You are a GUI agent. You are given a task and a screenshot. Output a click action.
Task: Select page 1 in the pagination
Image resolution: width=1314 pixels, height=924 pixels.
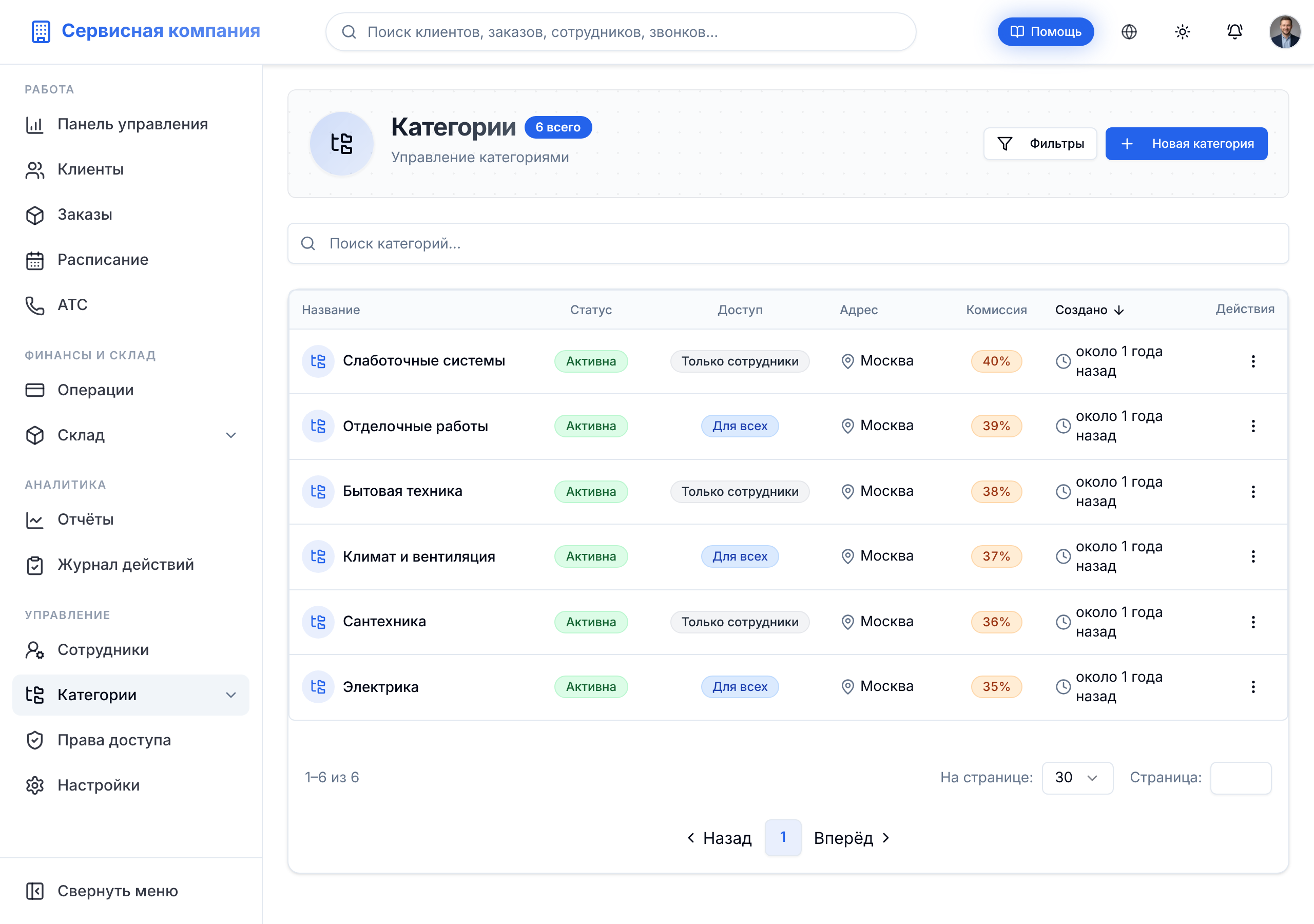(782, 838)
